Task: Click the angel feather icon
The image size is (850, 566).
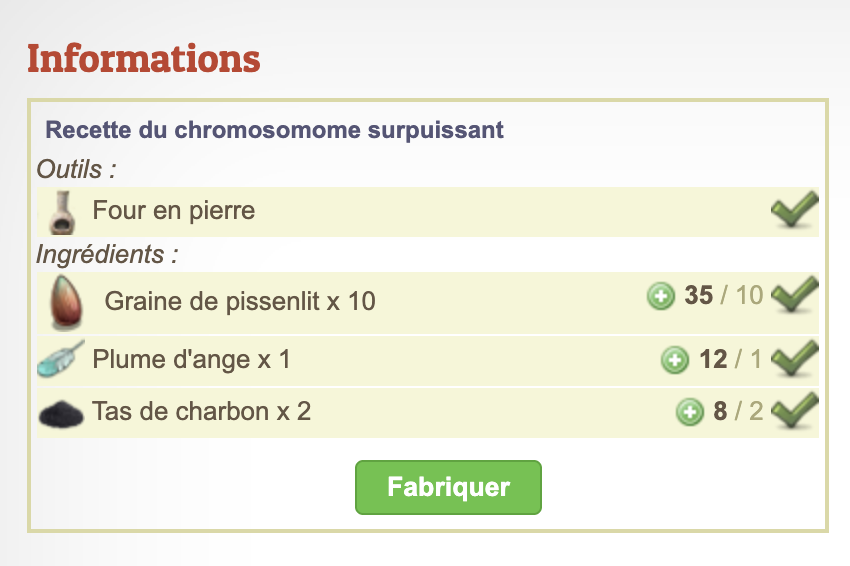Action: coord(59,358)
